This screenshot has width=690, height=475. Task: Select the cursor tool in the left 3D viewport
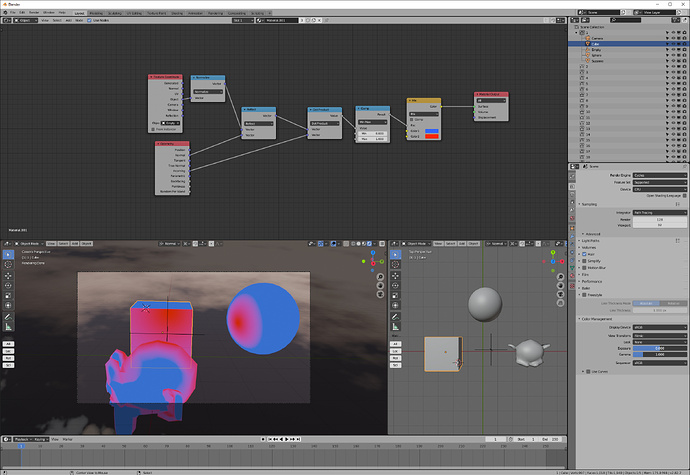[8, 265]
